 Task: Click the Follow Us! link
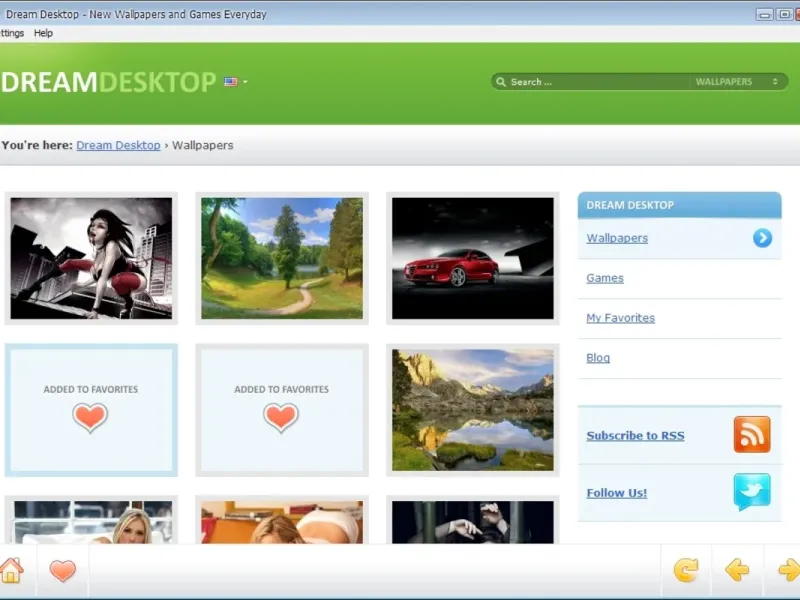(616, 493)
